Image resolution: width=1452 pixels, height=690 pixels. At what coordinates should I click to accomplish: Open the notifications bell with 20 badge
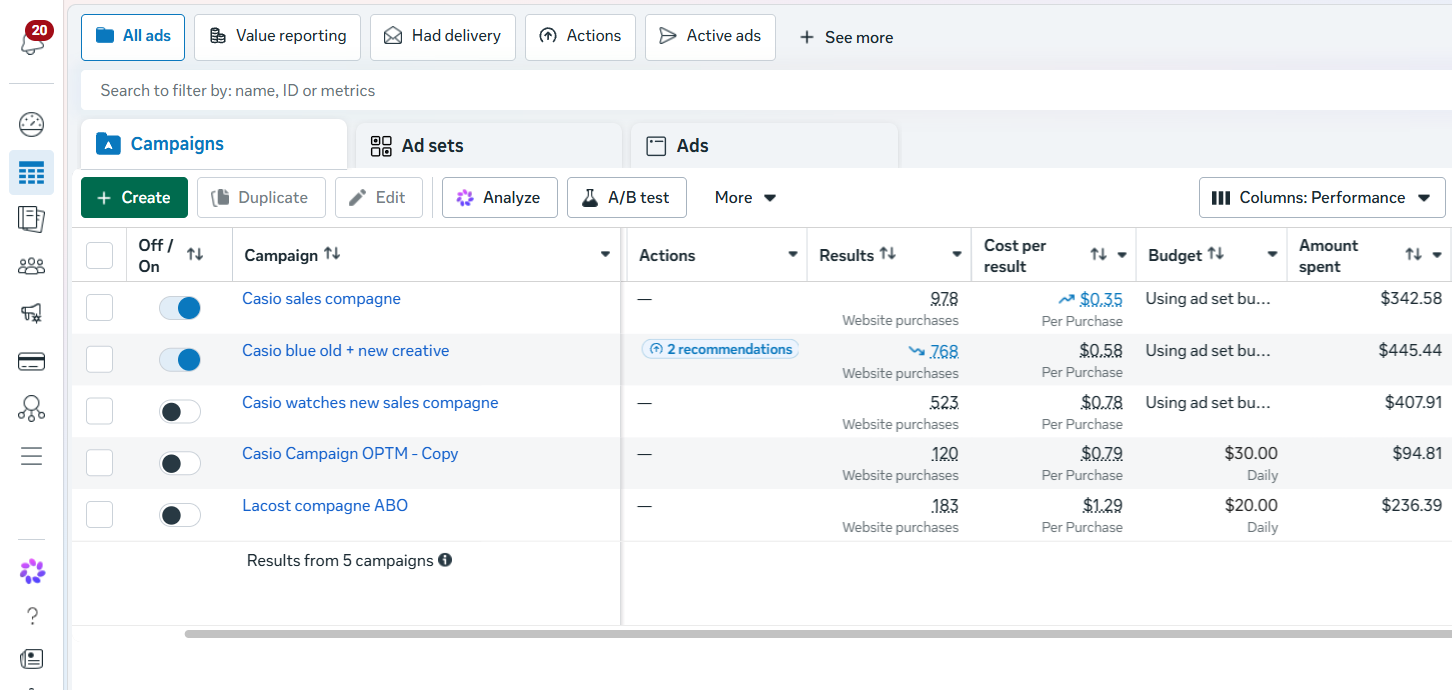[33, 42]
